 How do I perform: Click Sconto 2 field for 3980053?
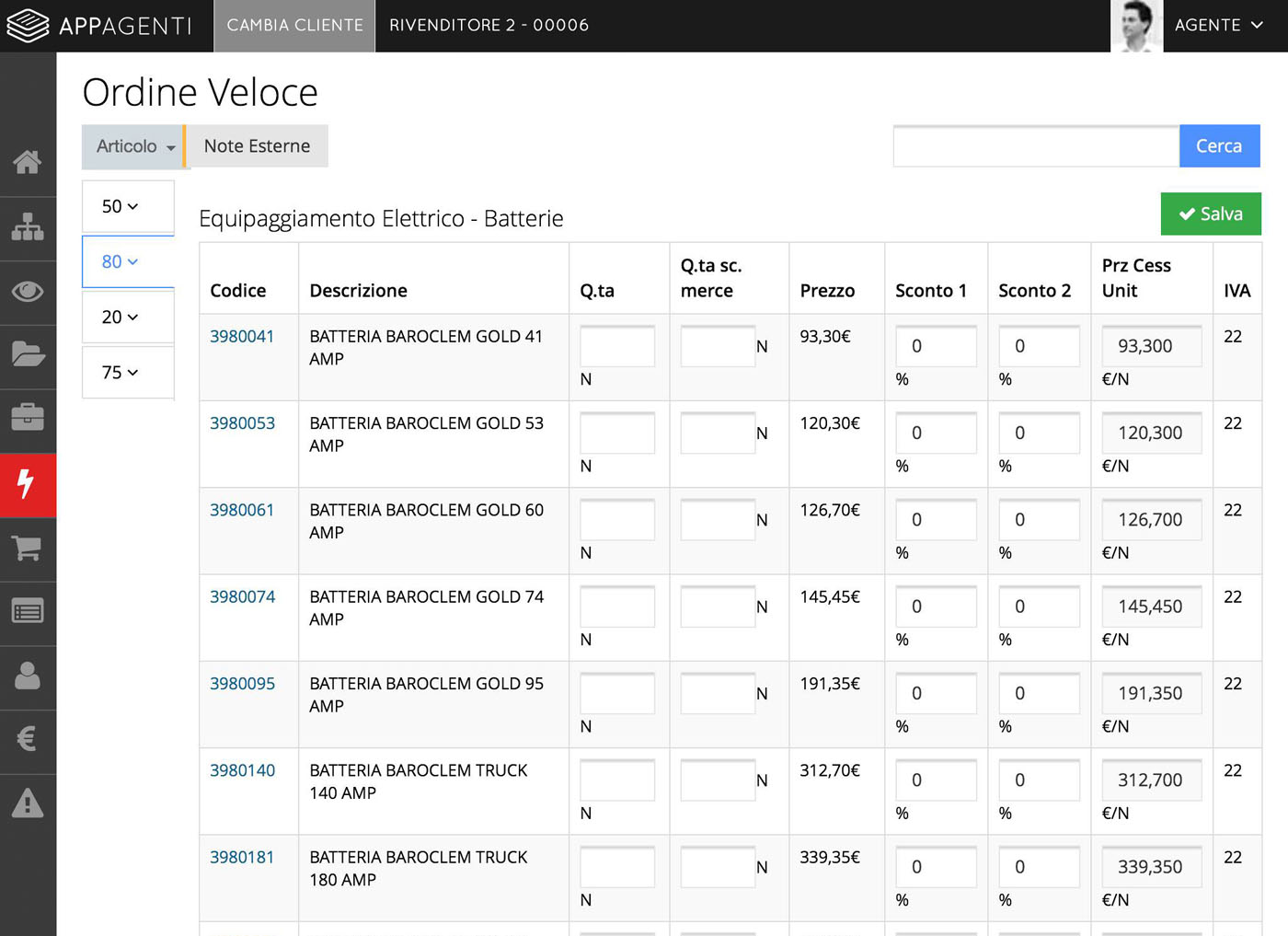tap(1040, 433)
